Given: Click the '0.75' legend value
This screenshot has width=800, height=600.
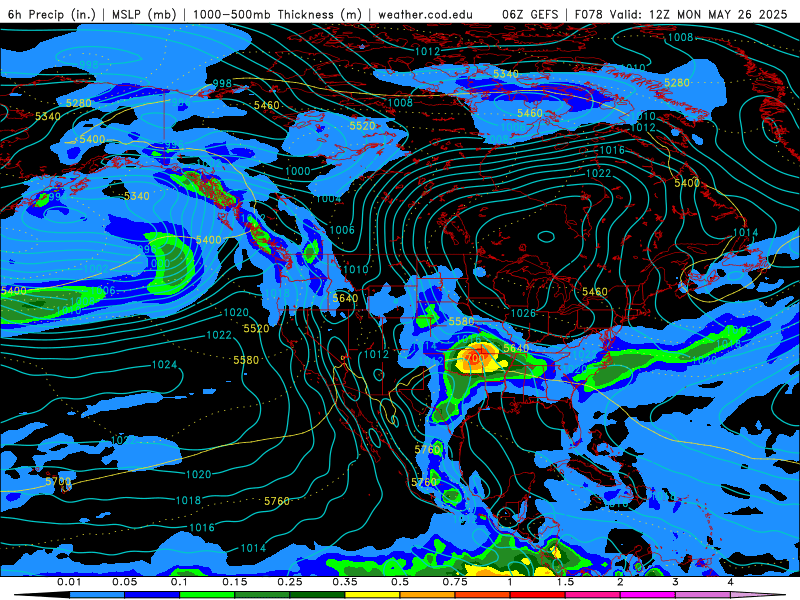Looking at the screenshot, I should click(455, 582).
